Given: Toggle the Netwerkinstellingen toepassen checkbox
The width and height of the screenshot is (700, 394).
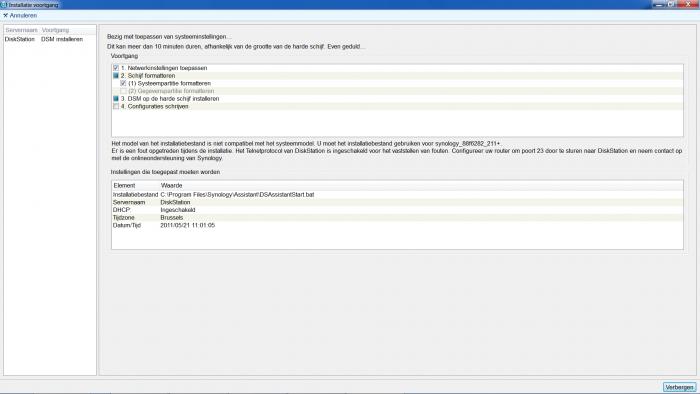Looking at the screenshot, I should tap(116, 68).
